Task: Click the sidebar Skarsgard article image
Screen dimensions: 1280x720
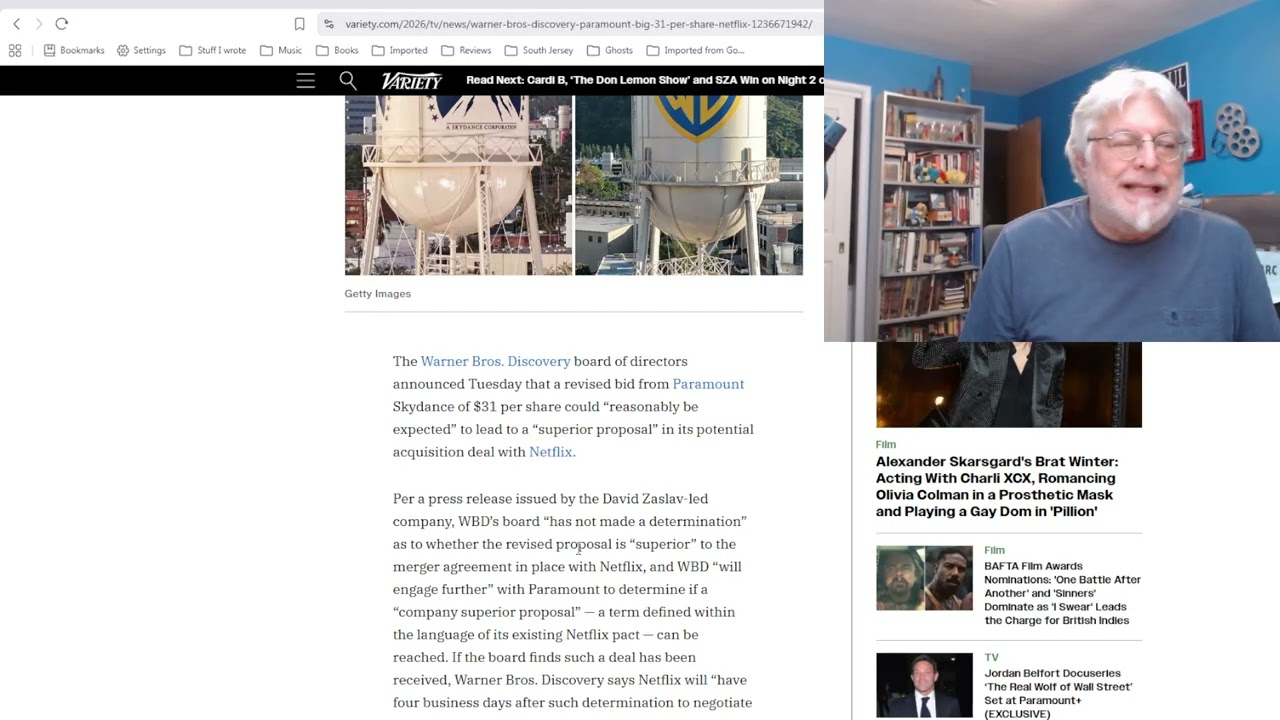Action: [1009, 385]
